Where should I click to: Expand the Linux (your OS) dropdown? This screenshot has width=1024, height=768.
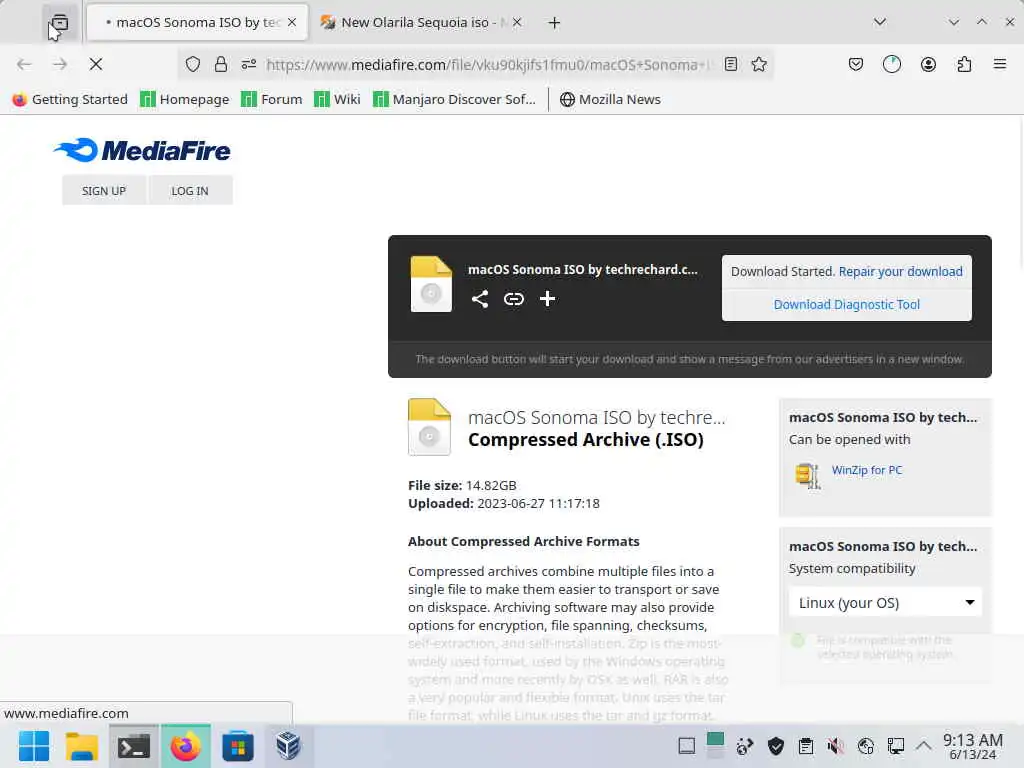885,602
